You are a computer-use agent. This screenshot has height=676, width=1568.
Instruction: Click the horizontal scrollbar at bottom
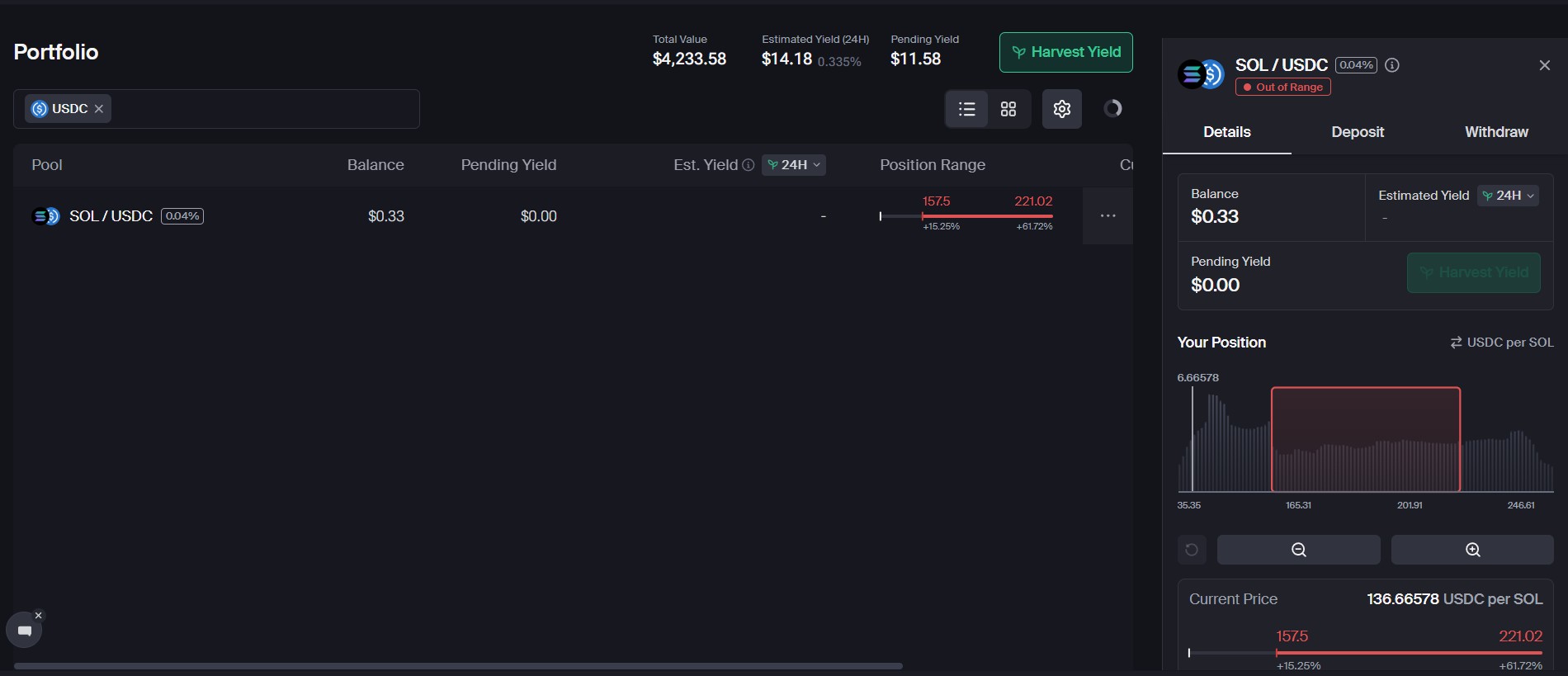458,666
